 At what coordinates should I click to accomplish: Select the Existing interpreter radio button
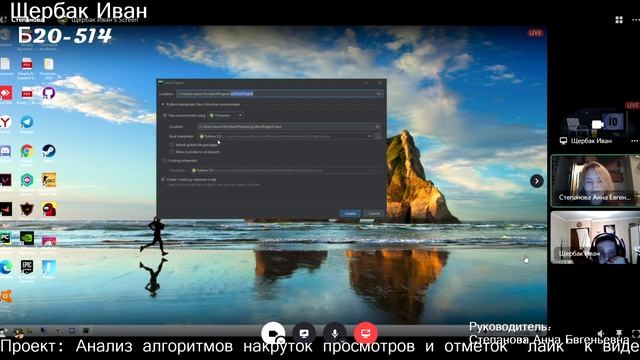(x=165, y=161)
